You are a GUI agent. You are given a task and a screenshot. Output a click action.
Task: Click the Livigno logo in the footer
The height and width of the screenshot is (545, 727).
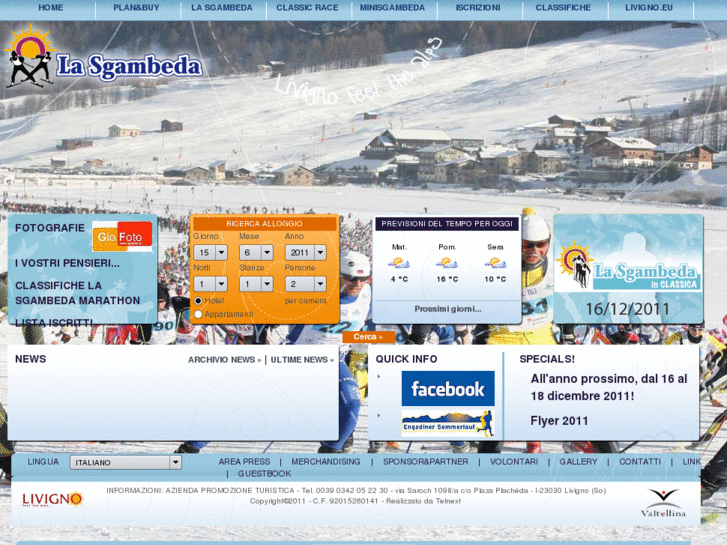52,499
